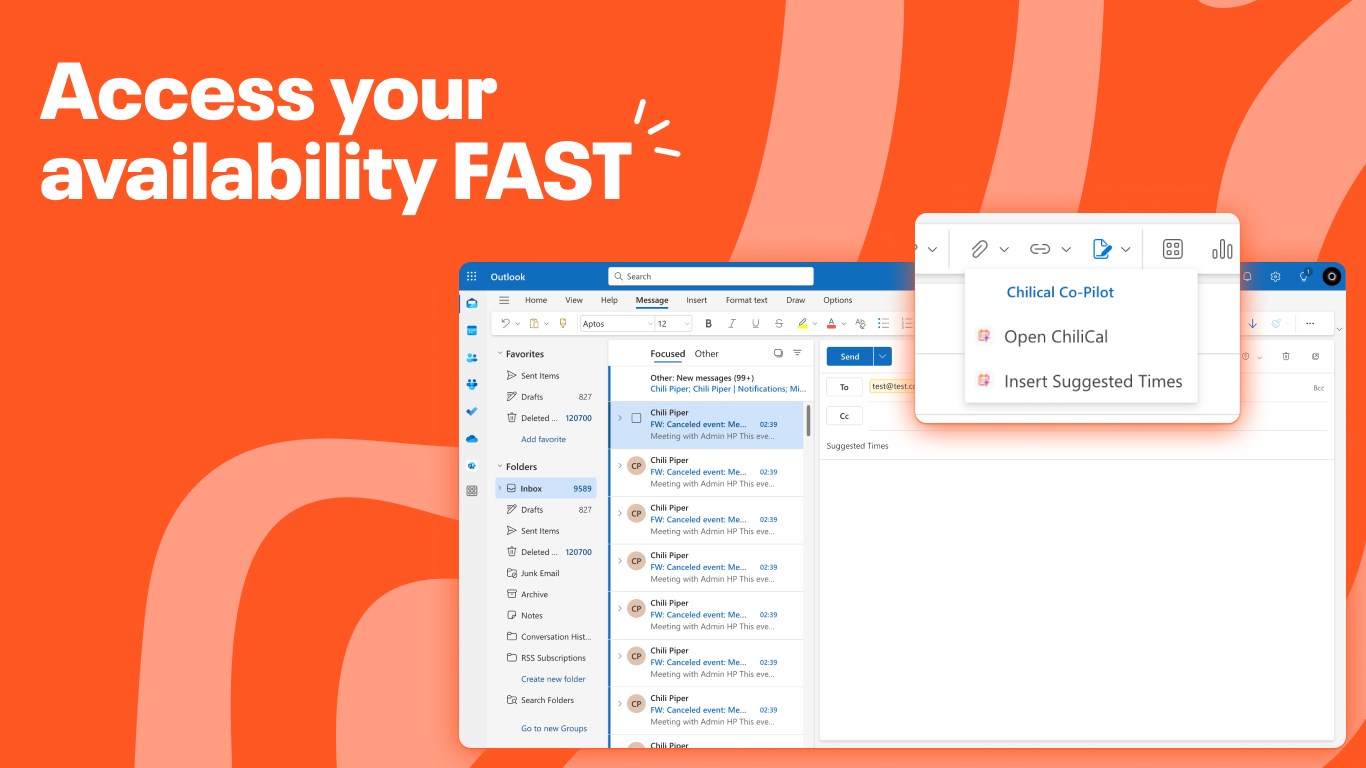Toggle italic formatting
1366x768 pixels.
[732, 323]
